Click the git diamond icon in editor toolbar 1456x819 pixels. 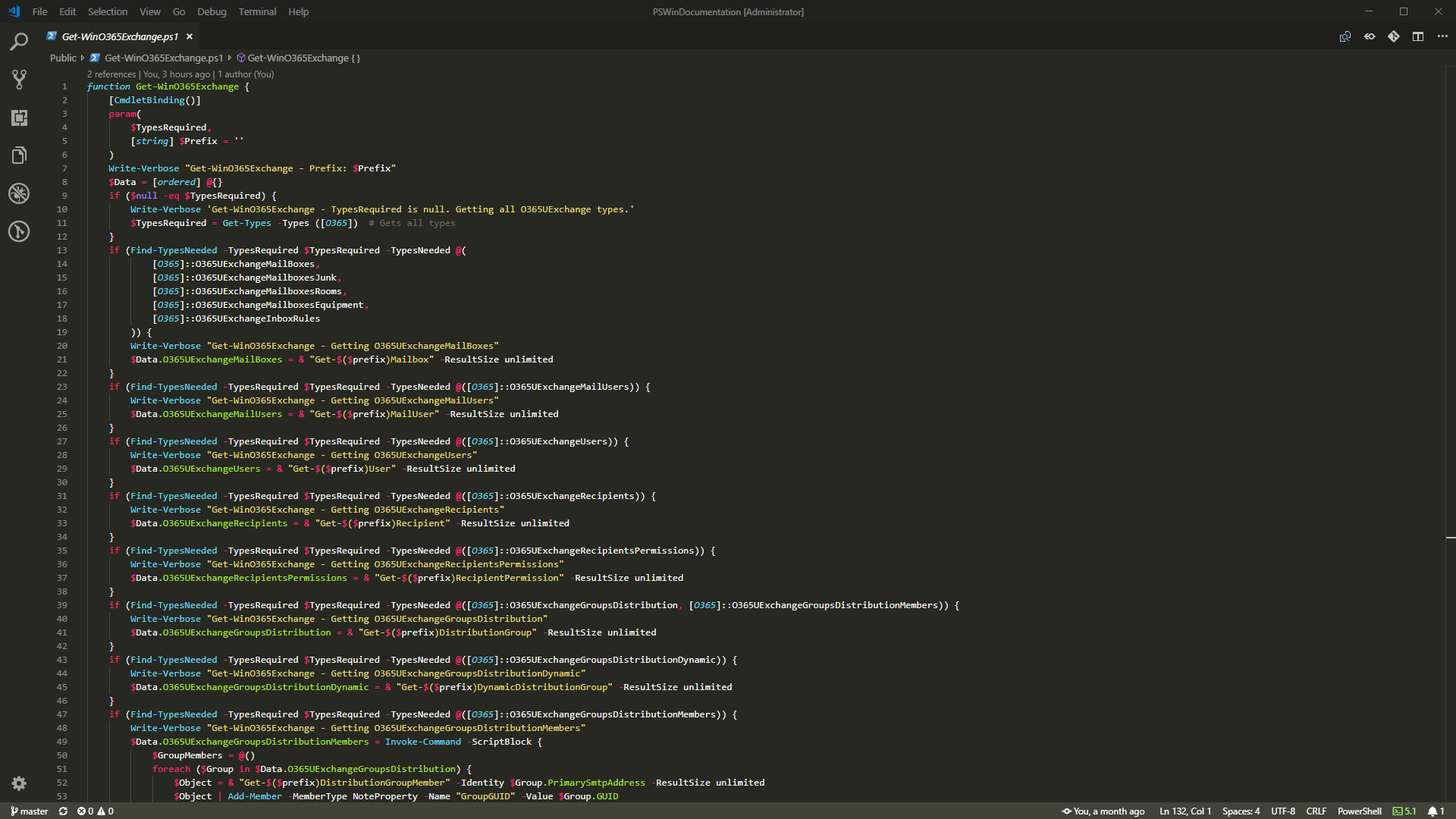1393,36
